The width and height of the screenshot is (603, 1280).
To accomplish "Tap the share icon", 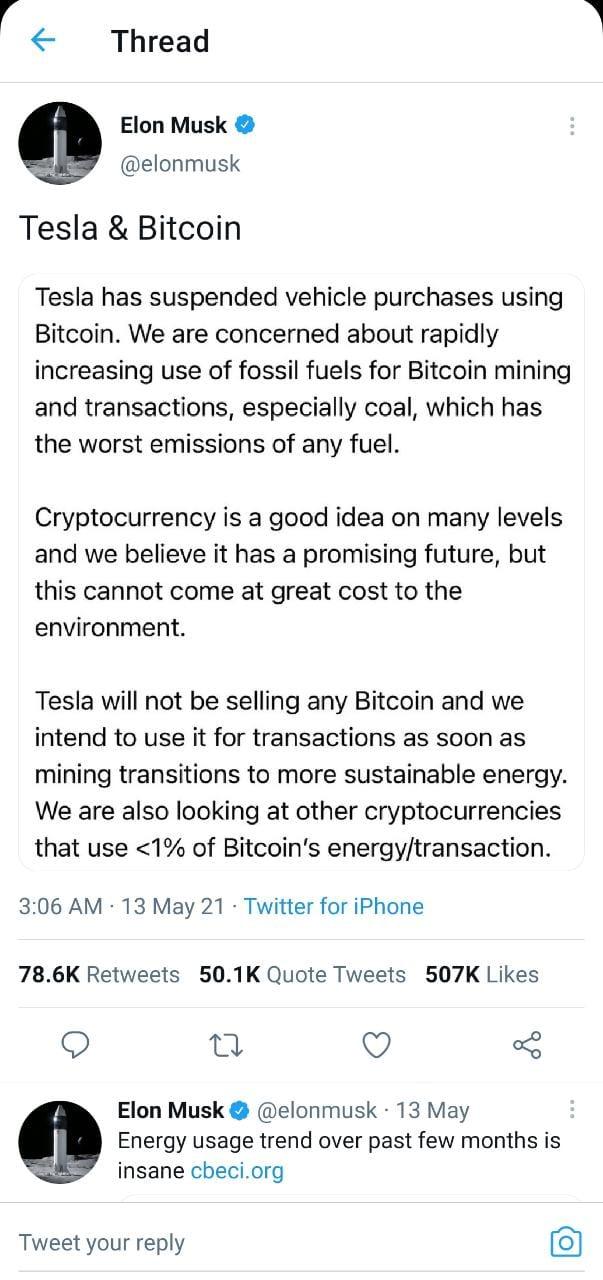I will 526,1045.
